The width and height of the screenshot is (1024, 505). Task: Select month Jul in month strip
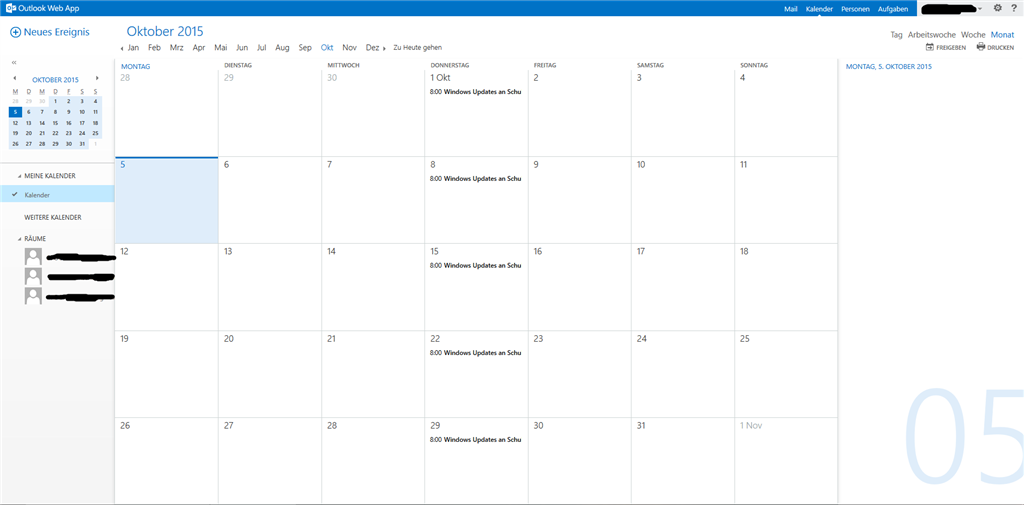pyautogui.click(x=262, y=48)
